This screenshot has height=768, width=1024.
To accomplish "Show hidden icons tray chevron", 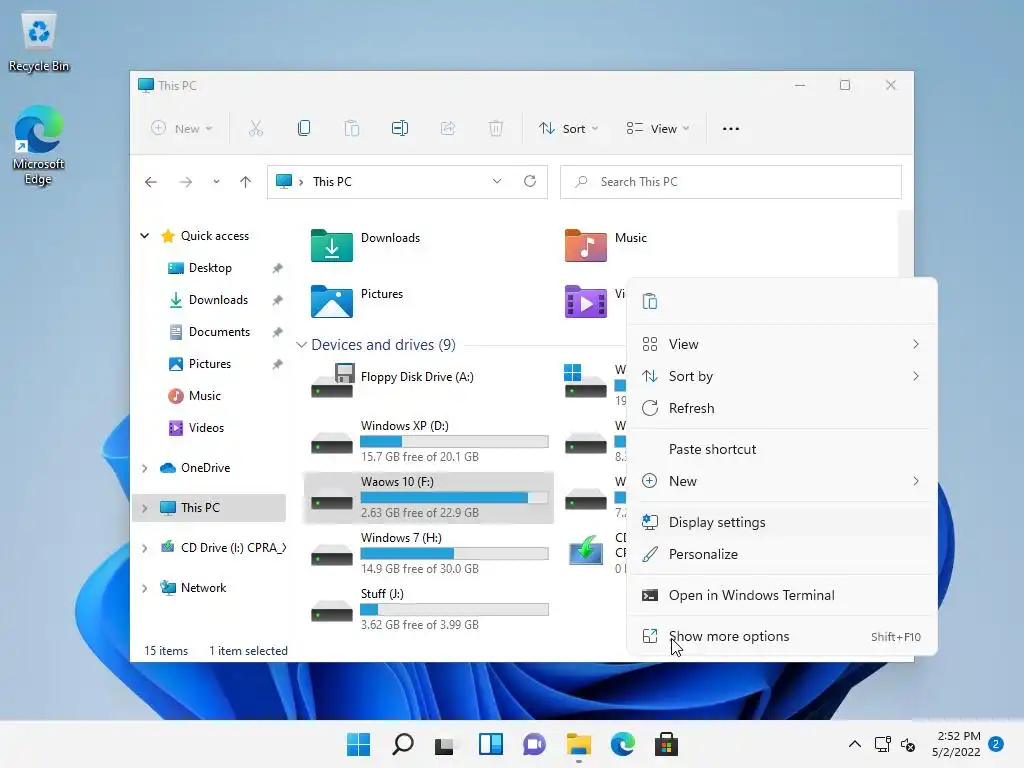I will point(854,744).
